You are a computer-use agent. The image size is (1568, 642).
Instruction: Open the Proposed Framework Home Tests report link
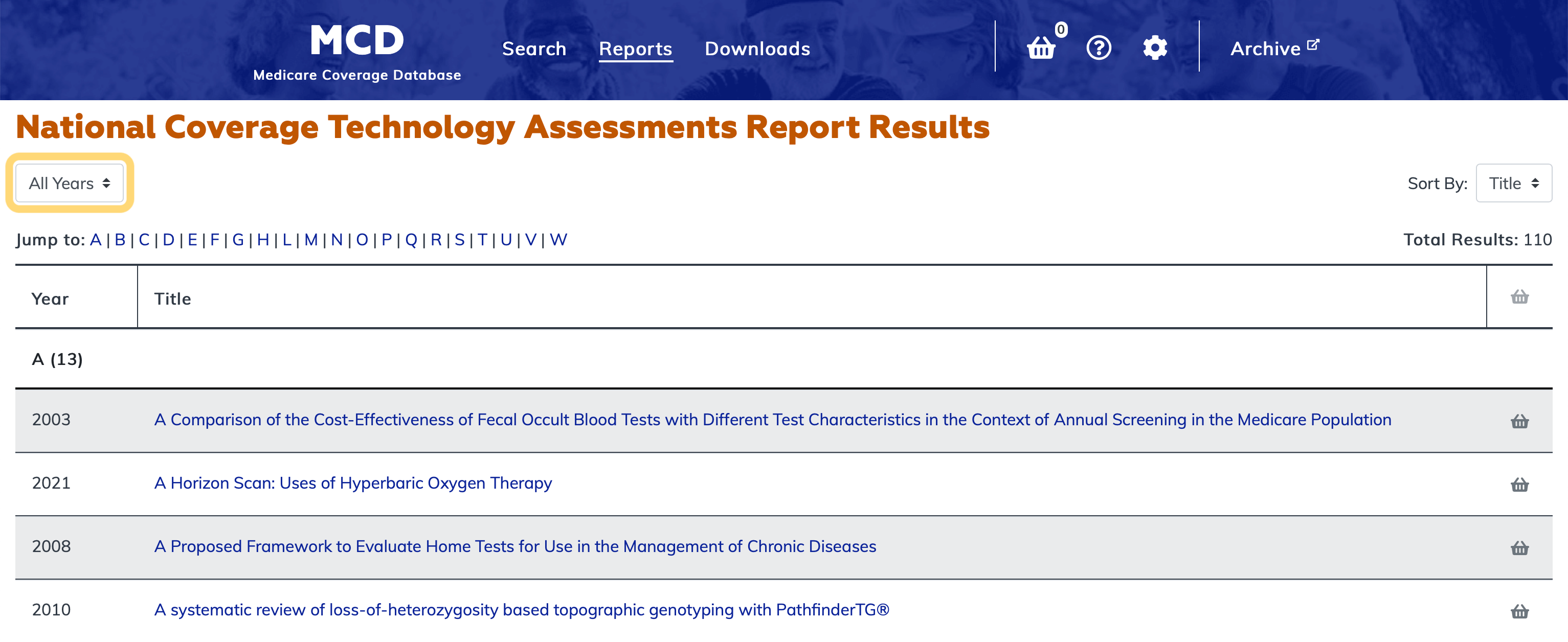[x=515, y=546]
